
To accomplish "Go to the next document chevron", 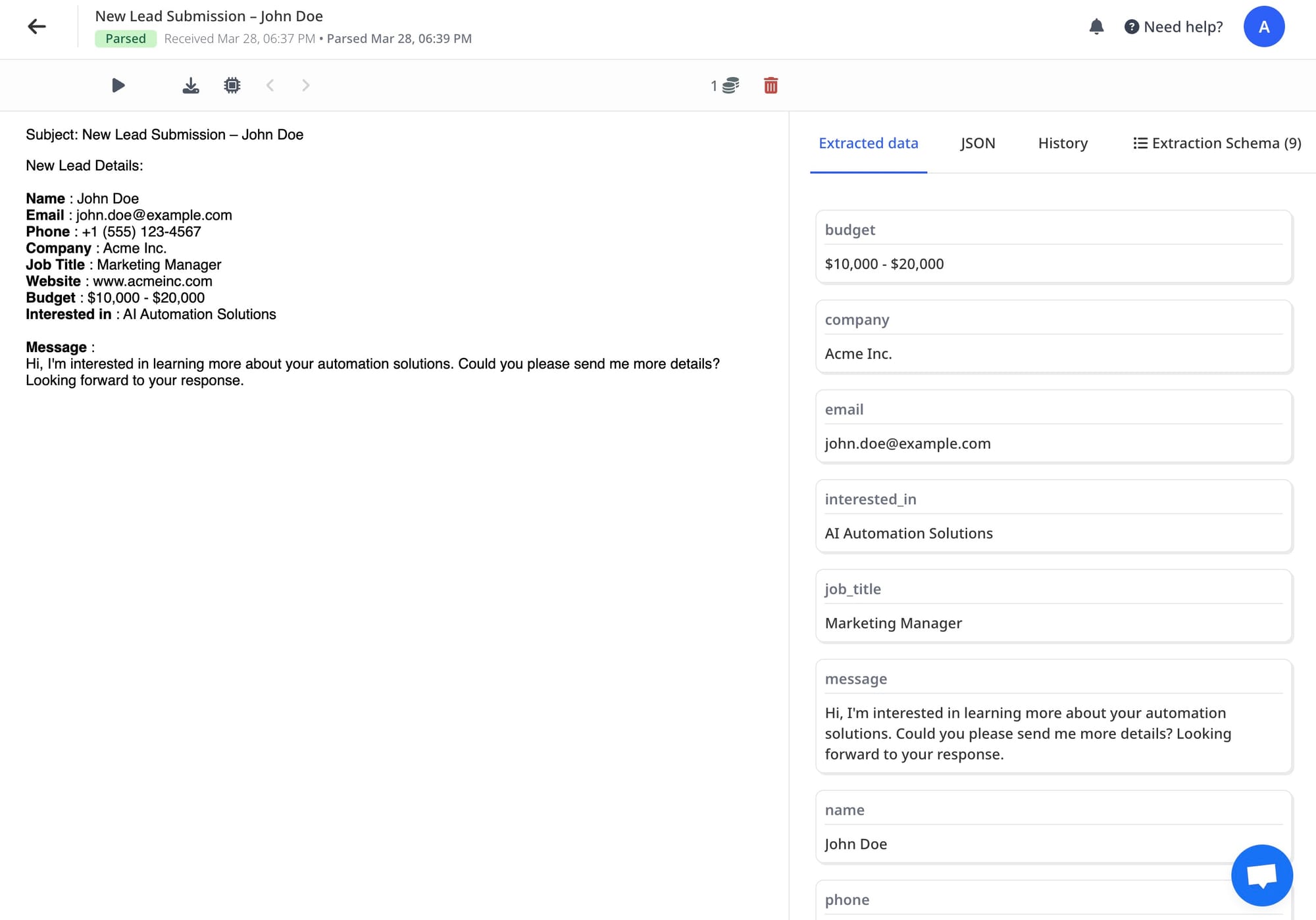I will [x=306, y=86].
